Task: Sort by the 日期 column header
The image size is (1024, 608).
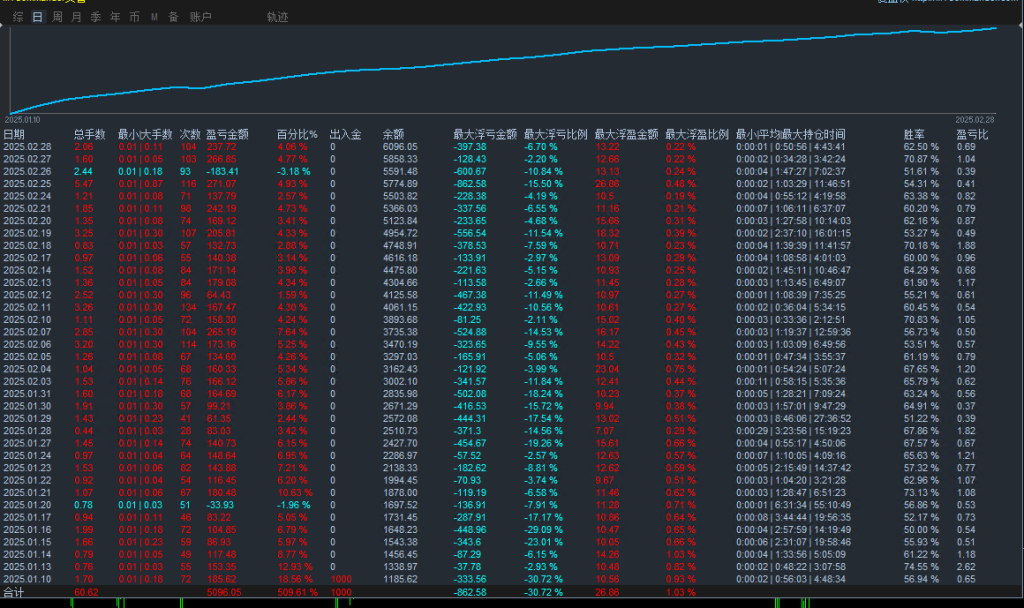Action: point(14,134)
